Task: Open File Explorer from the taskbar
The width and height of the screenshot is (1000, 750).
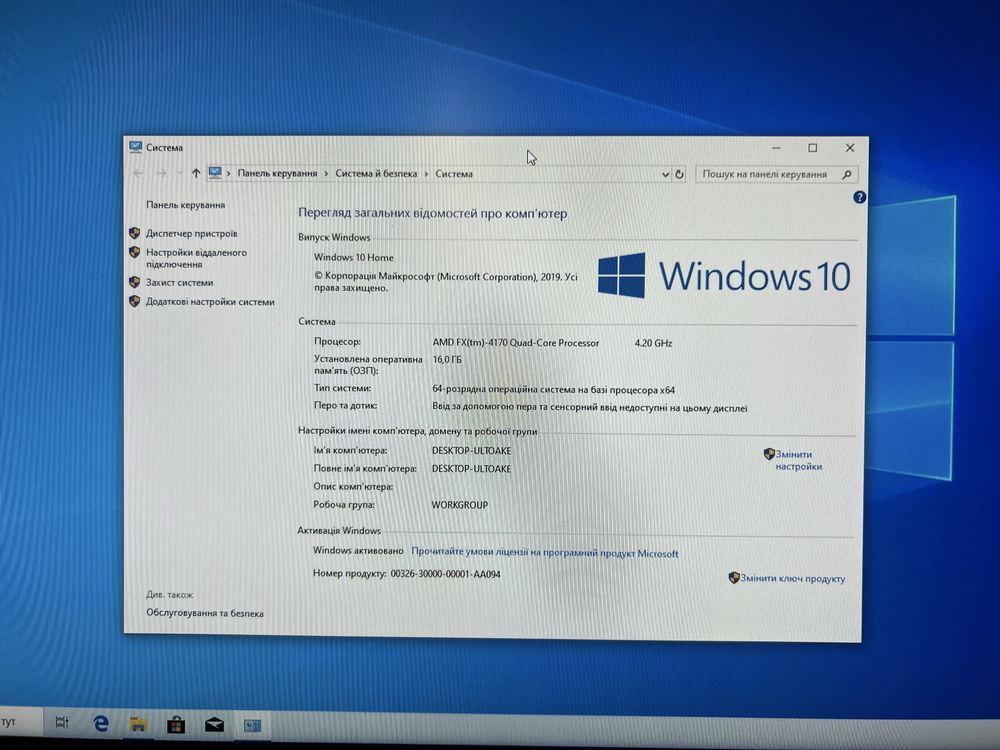Action: [138, 724]
